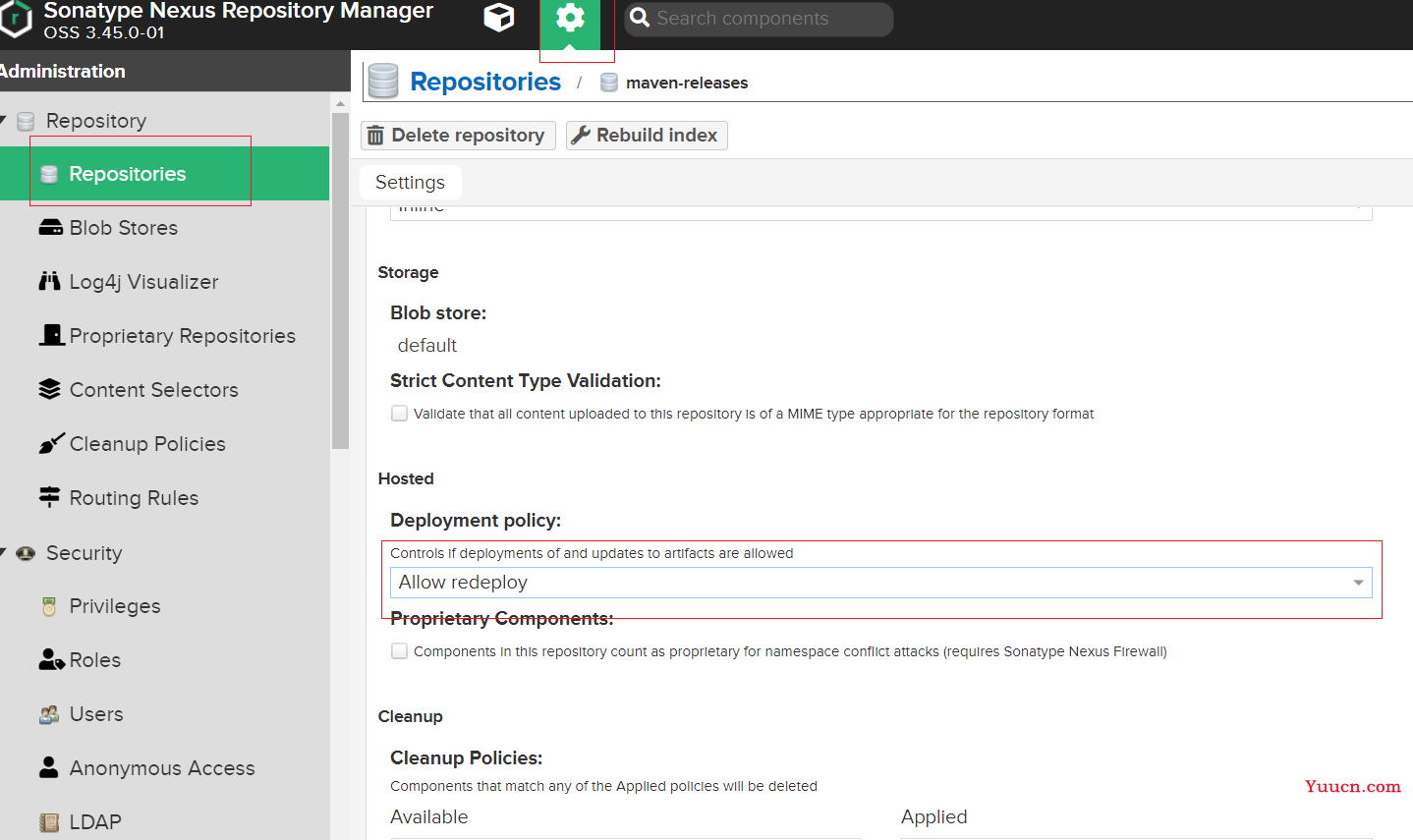1413x840 pixels.
Task: Open Users under Security
Action: (x=96, y=714)
